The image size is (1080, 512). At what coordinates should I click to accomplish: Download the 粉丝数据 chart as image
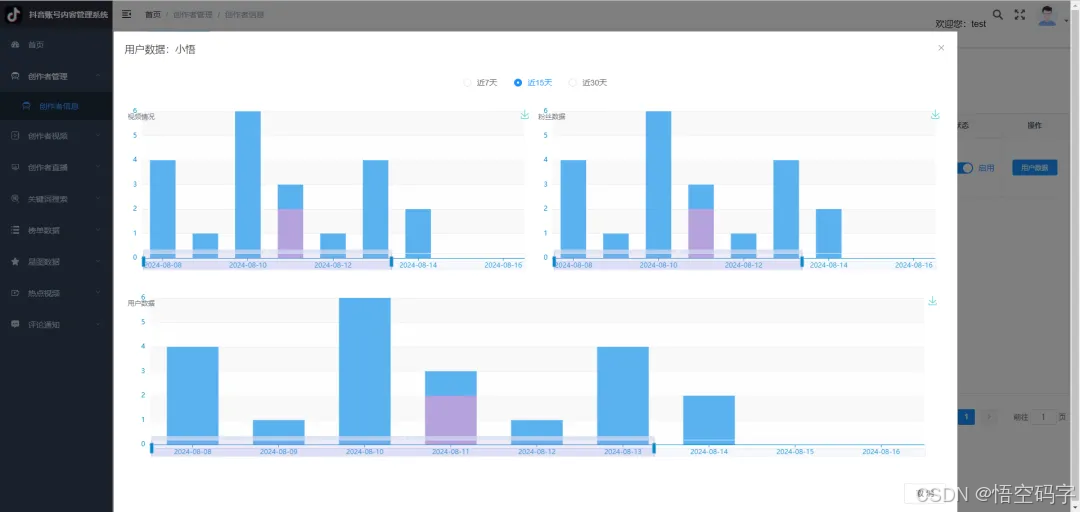click(x=935, y=114)
